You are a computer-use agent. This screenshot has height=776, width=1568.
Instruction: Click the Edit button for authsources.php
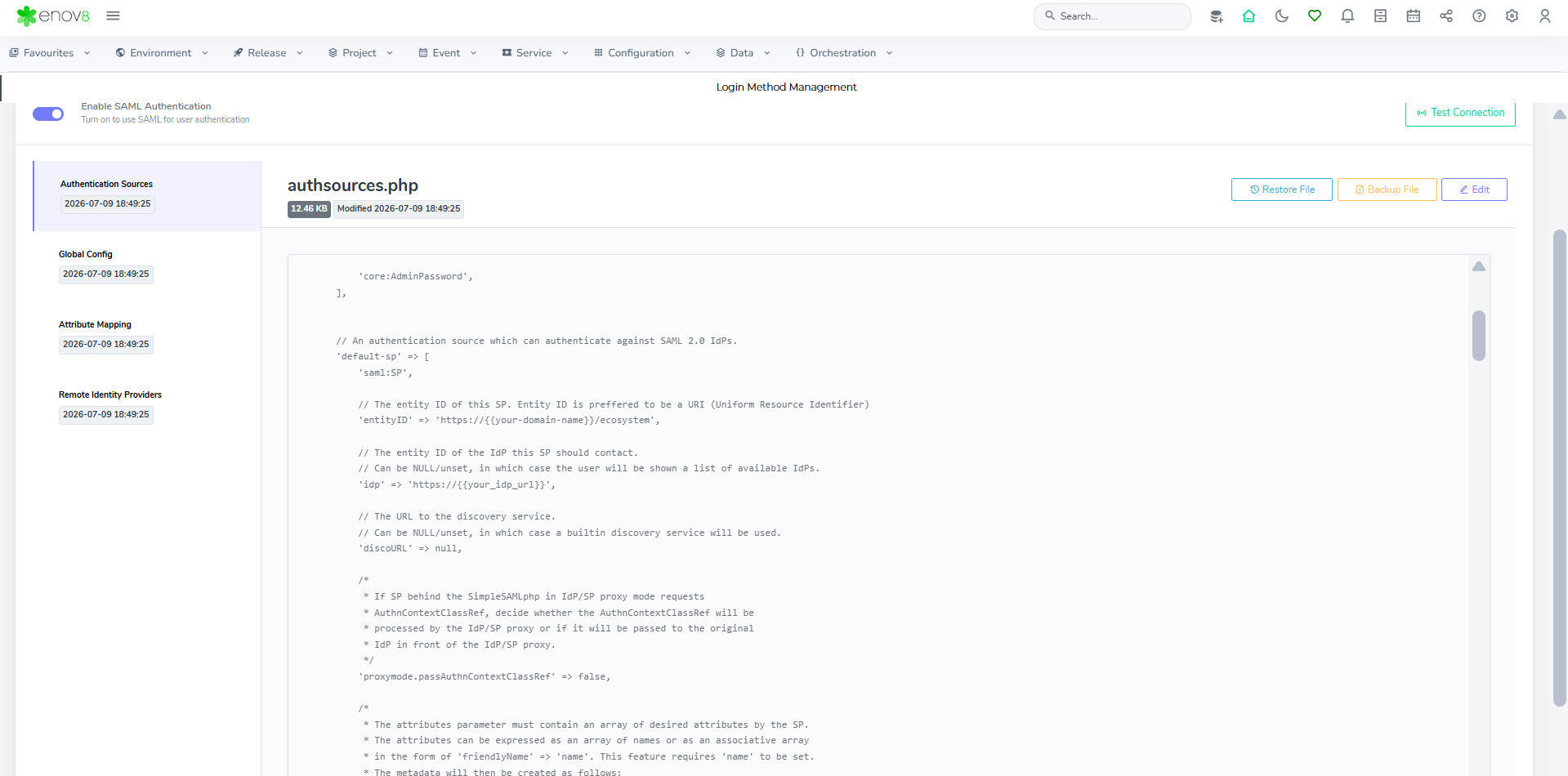pyautogui.click(x=1474, y=190)
